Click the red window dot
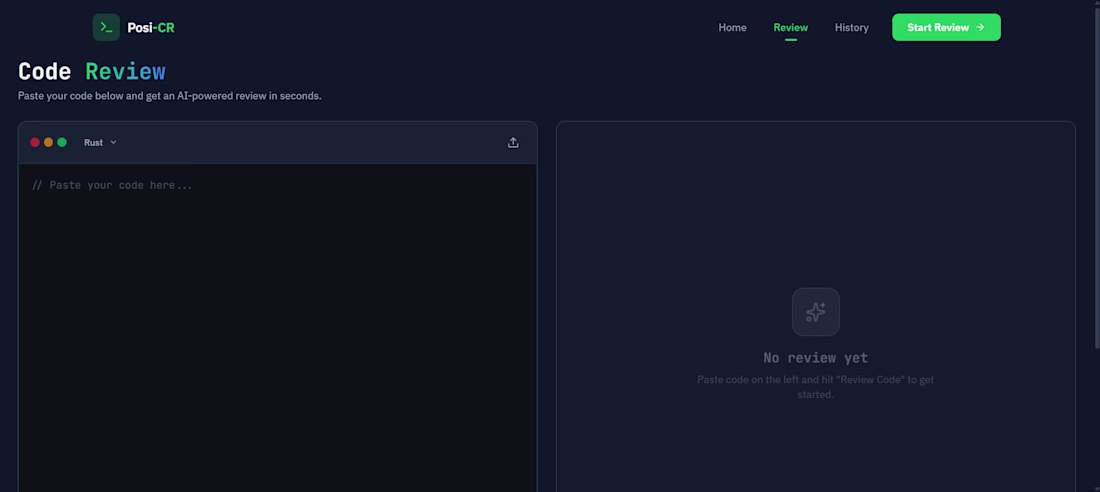Screen dimensions: 1100x492 (35, 142)
